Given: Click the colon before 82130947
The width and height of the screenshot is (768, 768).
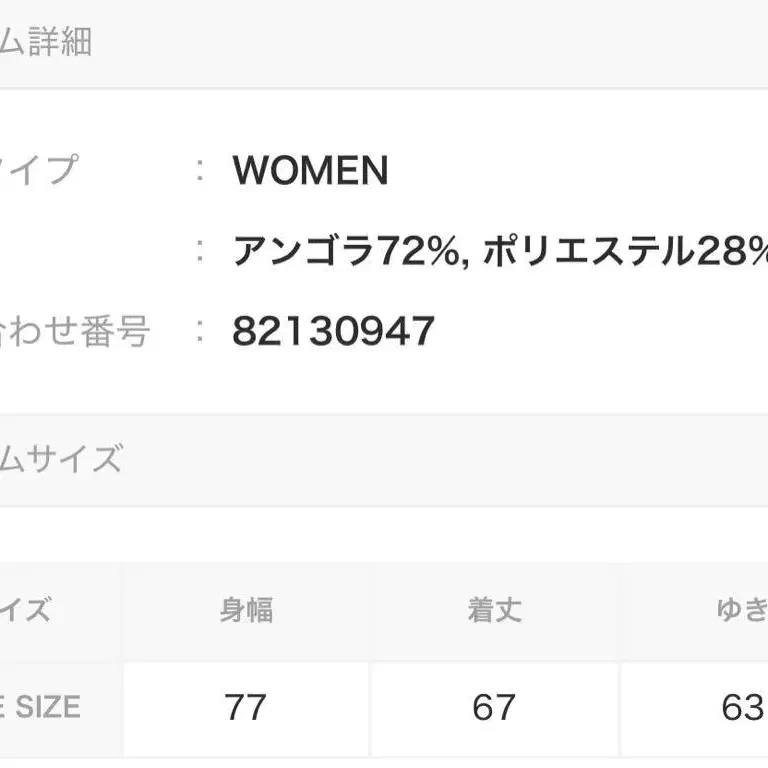Looking at the screenshot, I should coord(201,330).
